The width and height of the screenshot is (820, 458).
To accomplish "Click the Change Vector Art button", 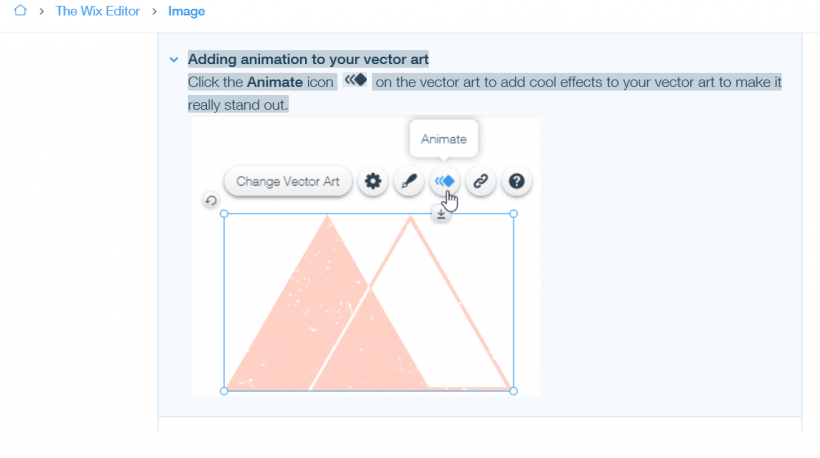I will 288,181.
